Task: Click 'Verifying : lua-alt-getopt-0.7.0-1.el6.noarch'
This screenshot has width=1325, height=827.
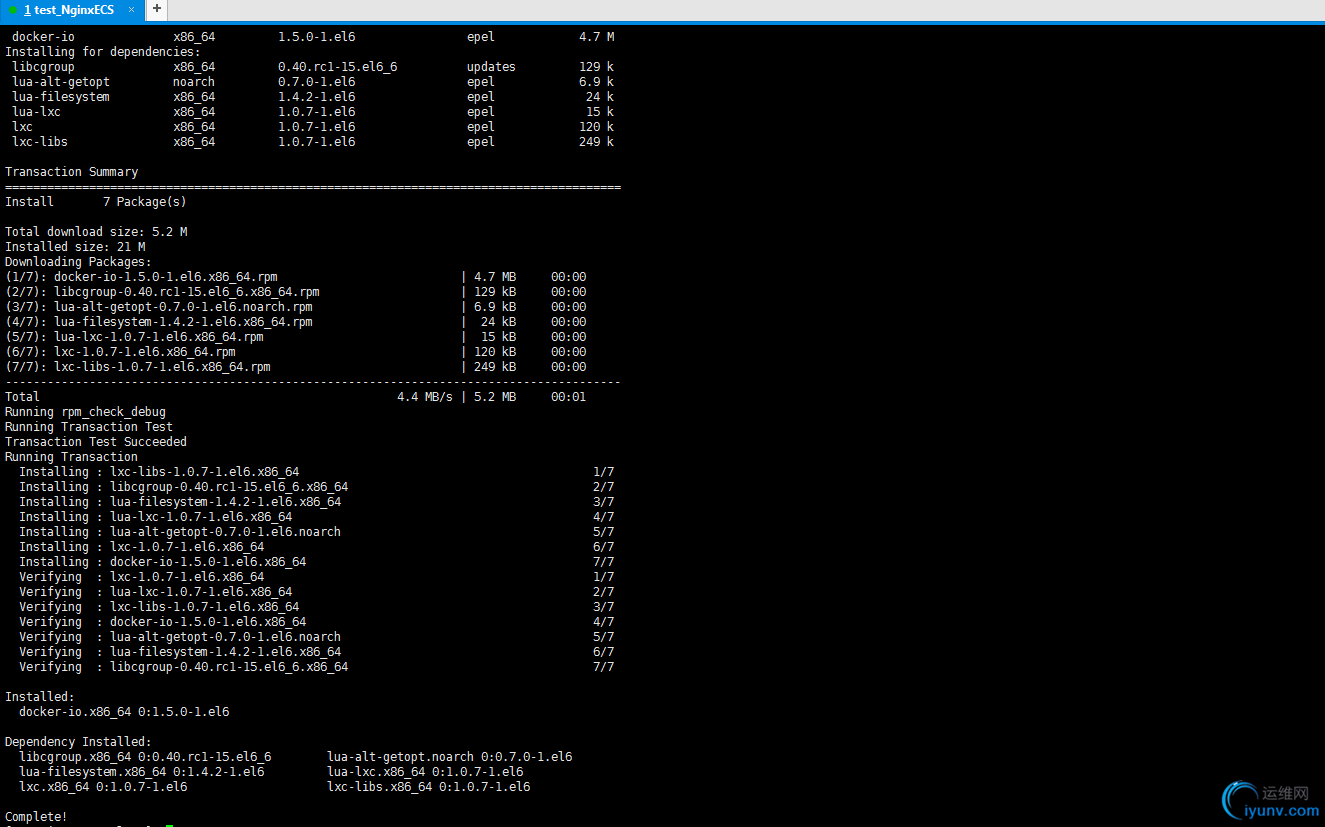Action: [x=180, y=637]
